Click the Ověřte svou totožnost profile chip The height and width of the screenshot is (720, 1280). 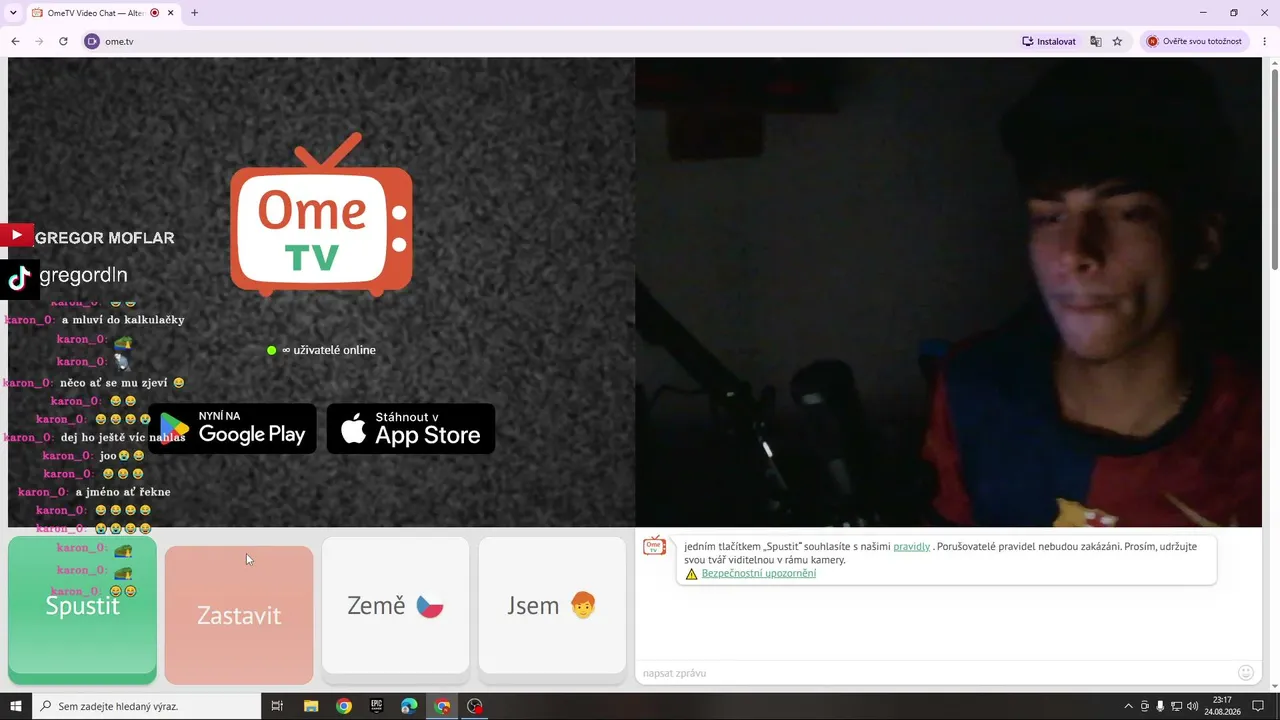click(1194, 41)
